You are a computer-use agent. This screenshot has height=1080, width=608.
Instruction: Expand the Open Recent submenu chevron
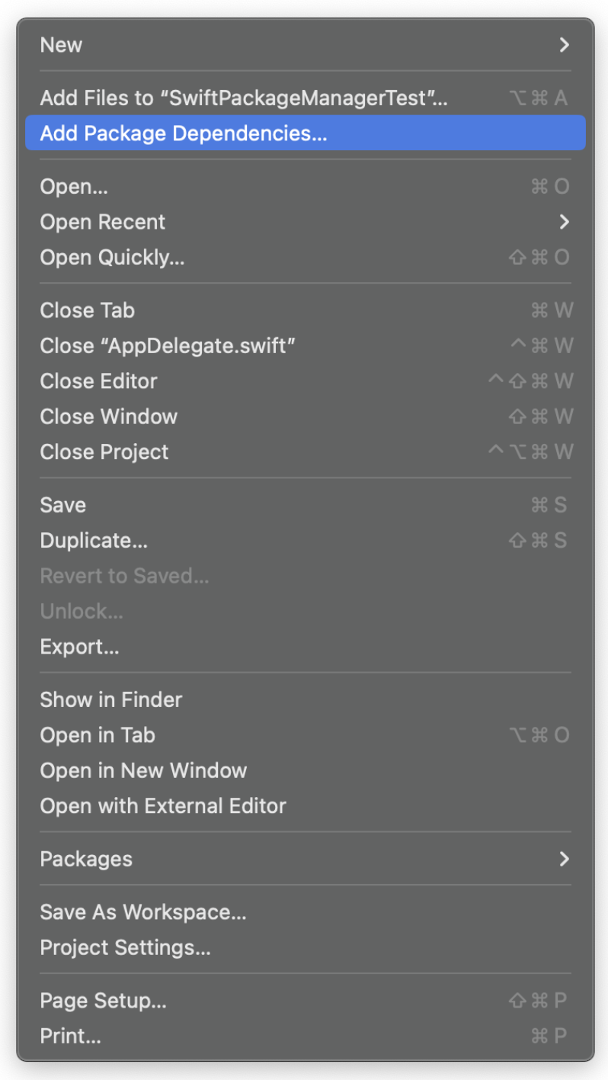pos(564,222)
